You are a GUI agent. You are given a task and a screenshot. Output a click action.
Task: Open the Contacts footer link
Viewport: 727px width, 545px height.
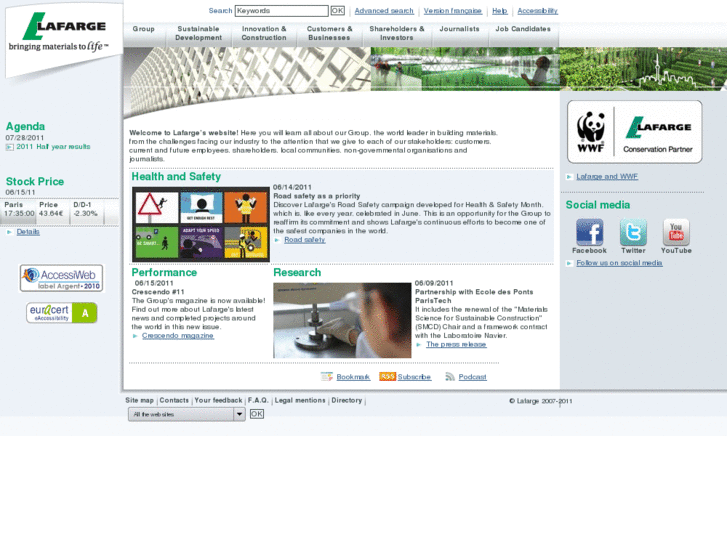(x=174, y=400)
